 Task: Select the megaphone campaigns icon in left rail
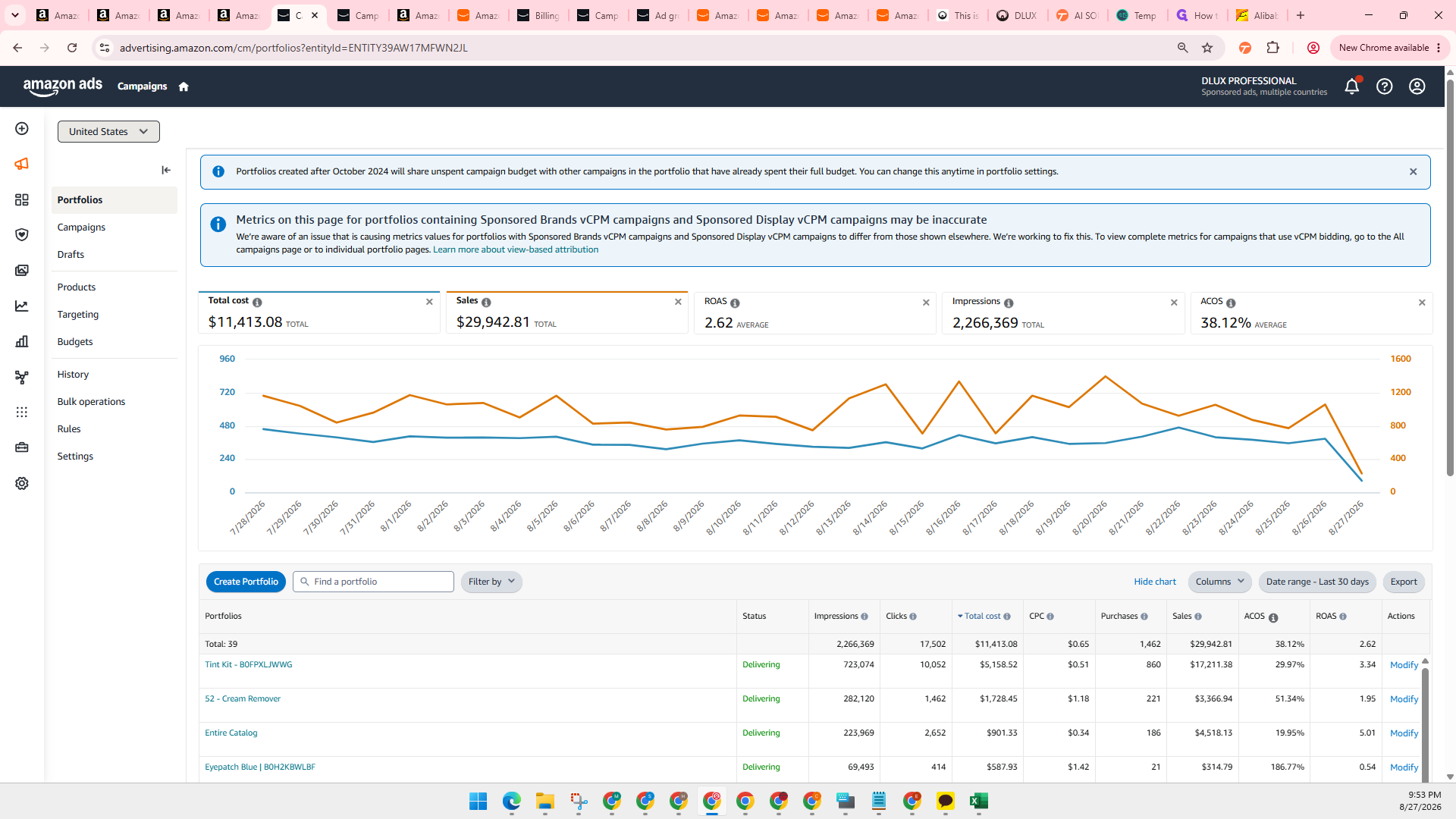(22, 164)
